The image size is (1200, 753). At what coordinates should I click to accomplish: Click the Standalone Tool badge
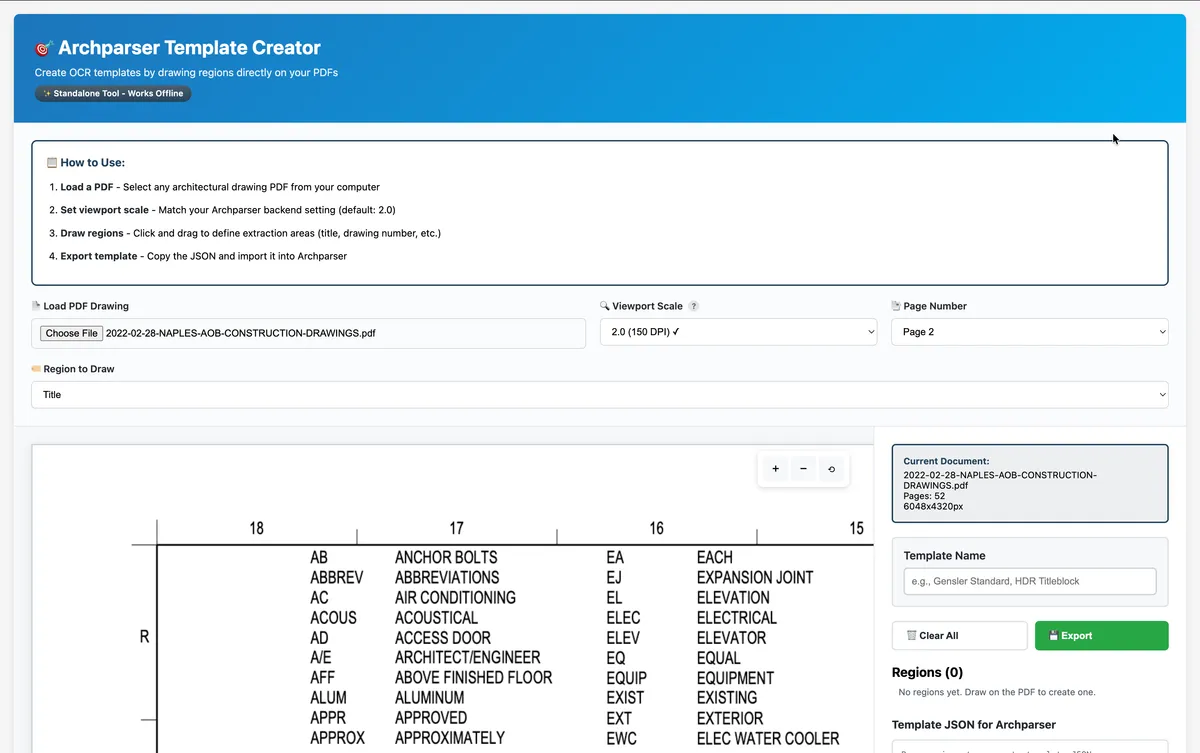(x=112, y=93)
